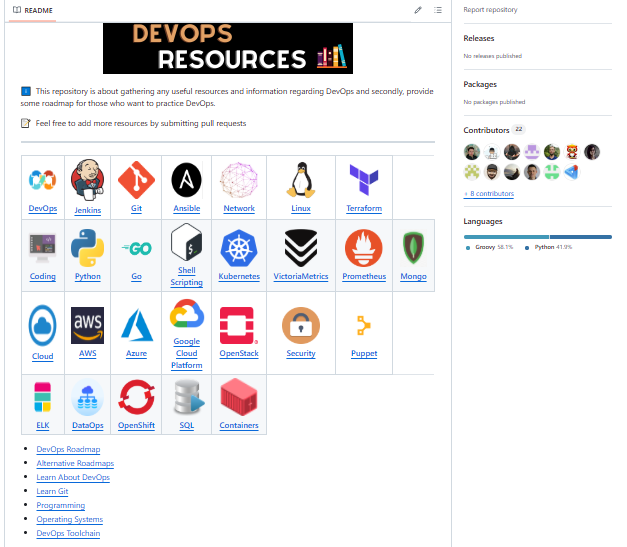Screen dimensions: 627x547
Task: Click the teal Go language logo
Action: point(136,248)
